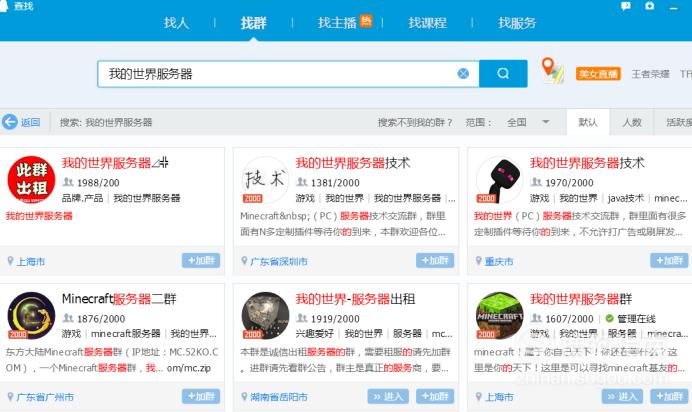Sort results by 默认
692x412 pixels.
588,122
